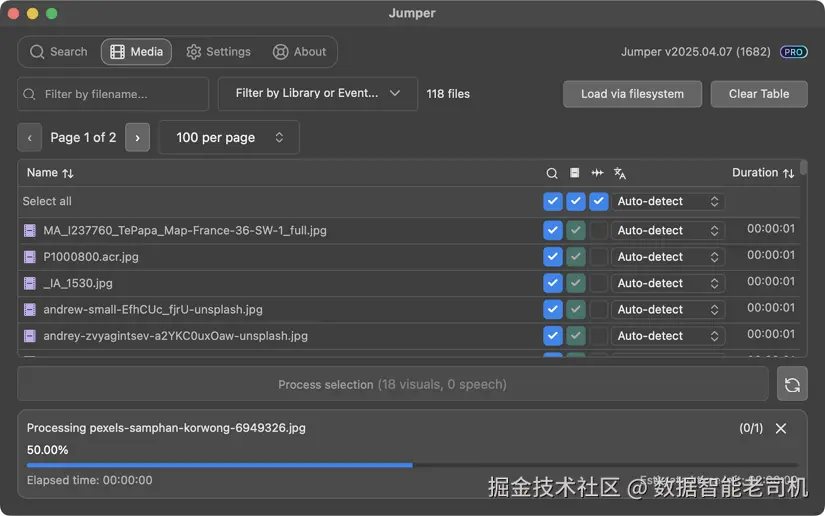Select andrew-small-EfhCUc_fjrU-unsplash.jpg file name

click(x=153, y=309)
